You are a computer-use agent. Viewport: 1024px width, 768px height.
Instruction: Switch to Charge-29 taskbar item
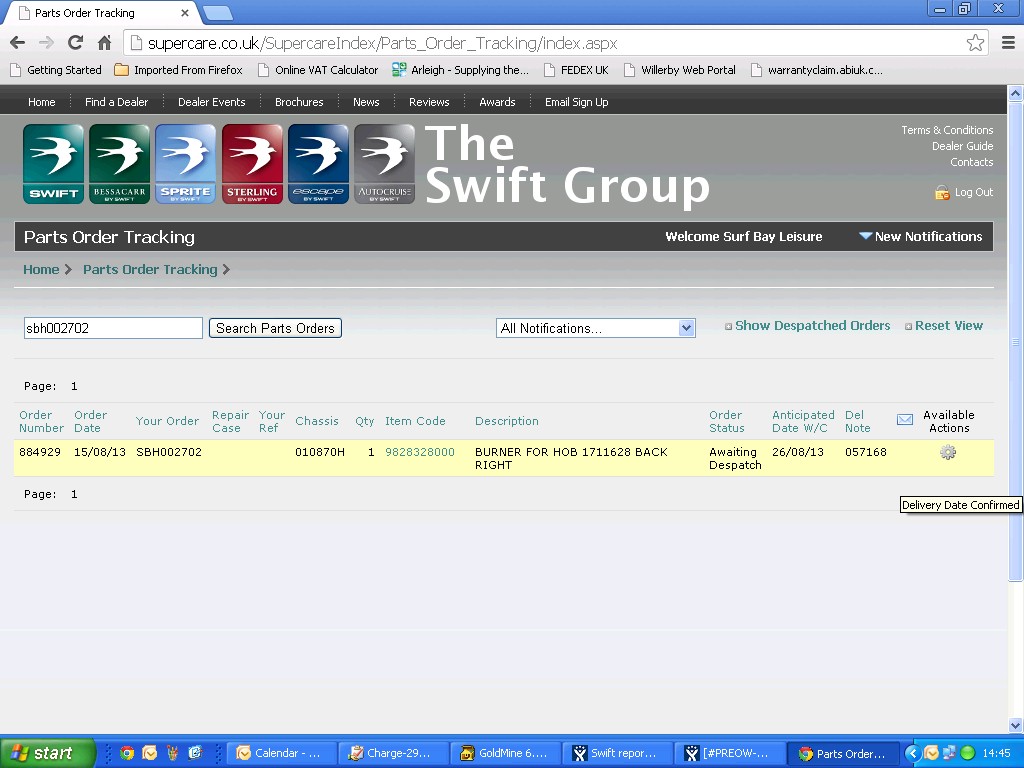(394, 753)
